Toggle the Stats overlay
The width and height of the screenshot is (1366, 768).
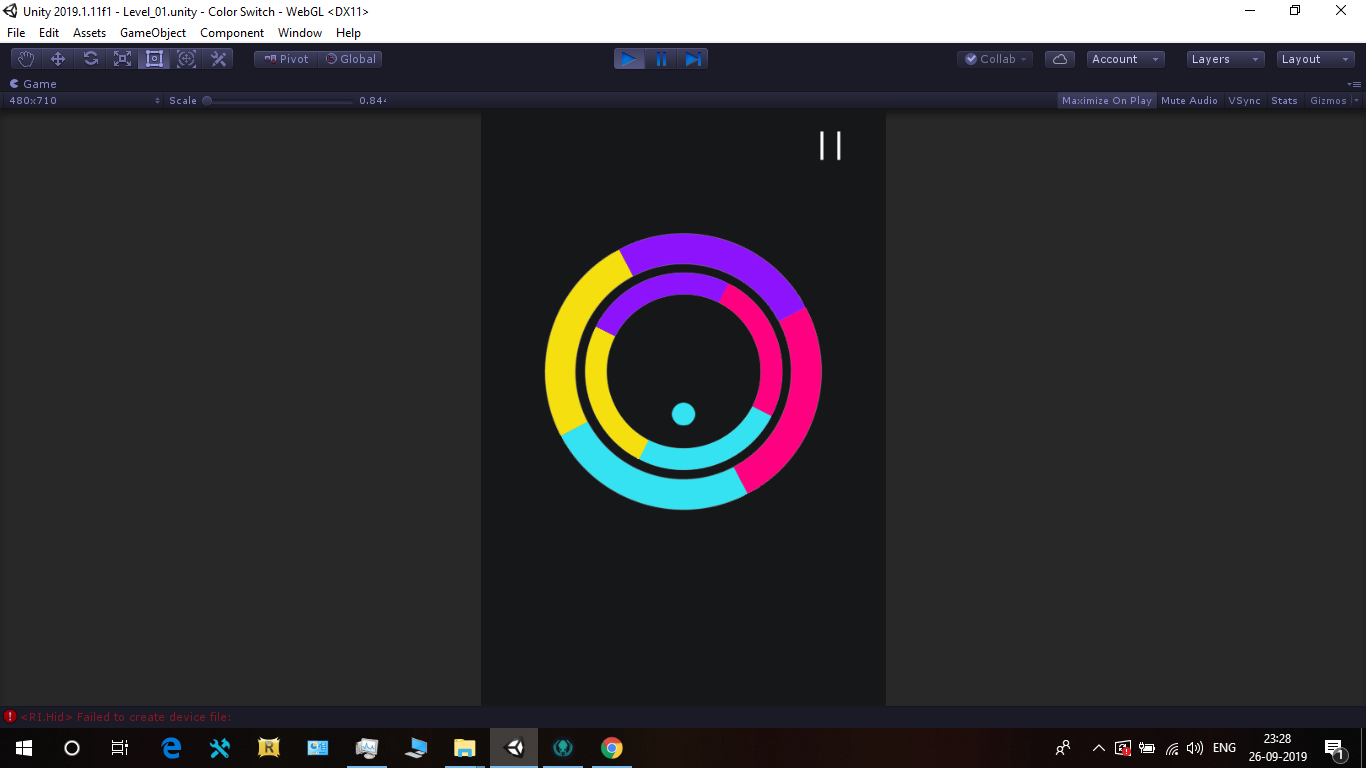tap(1284, 100)
